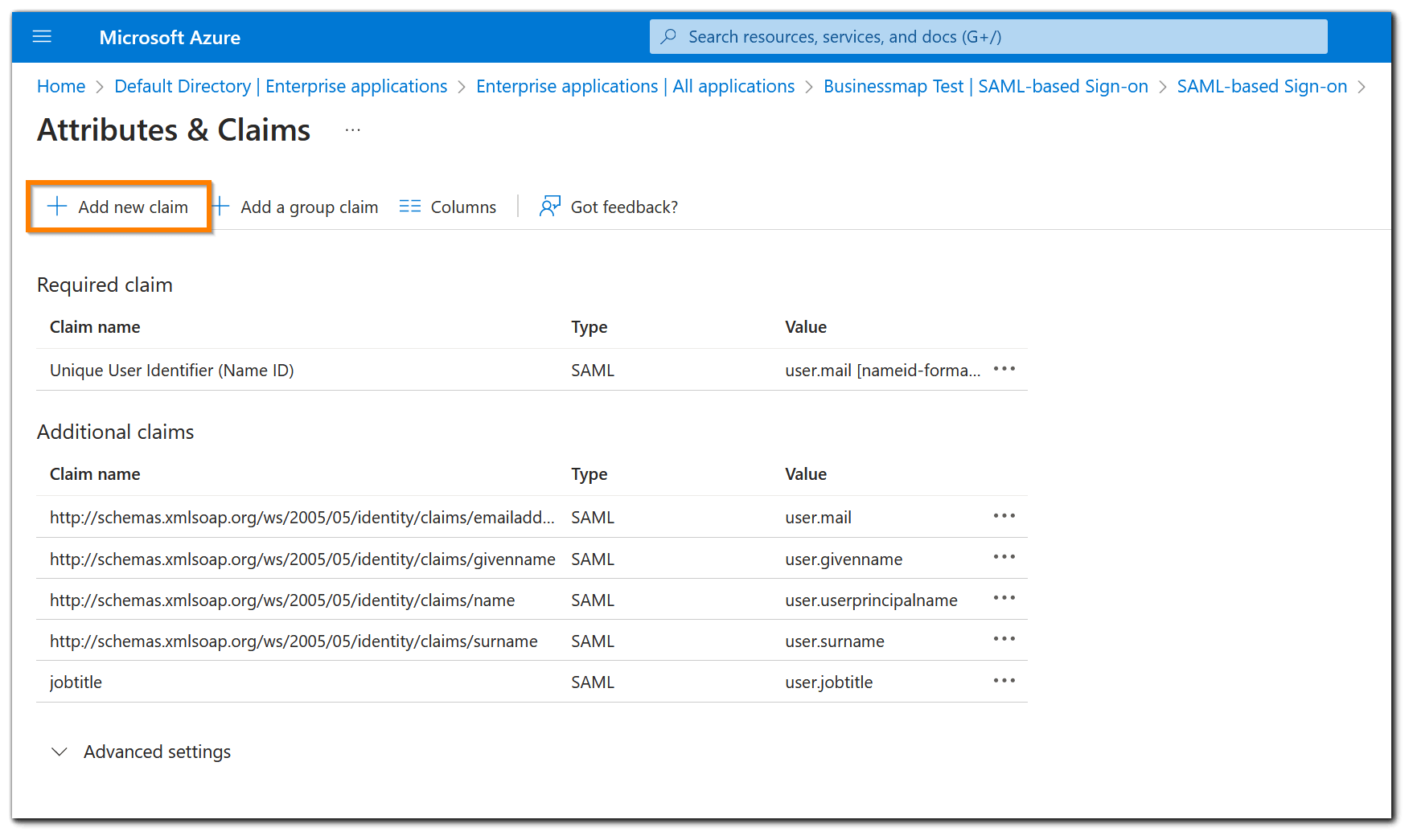Open Default Directory | Enterprise applications breadcrumb
This screenshot has height=840, width=1413.
click(281, 86)
